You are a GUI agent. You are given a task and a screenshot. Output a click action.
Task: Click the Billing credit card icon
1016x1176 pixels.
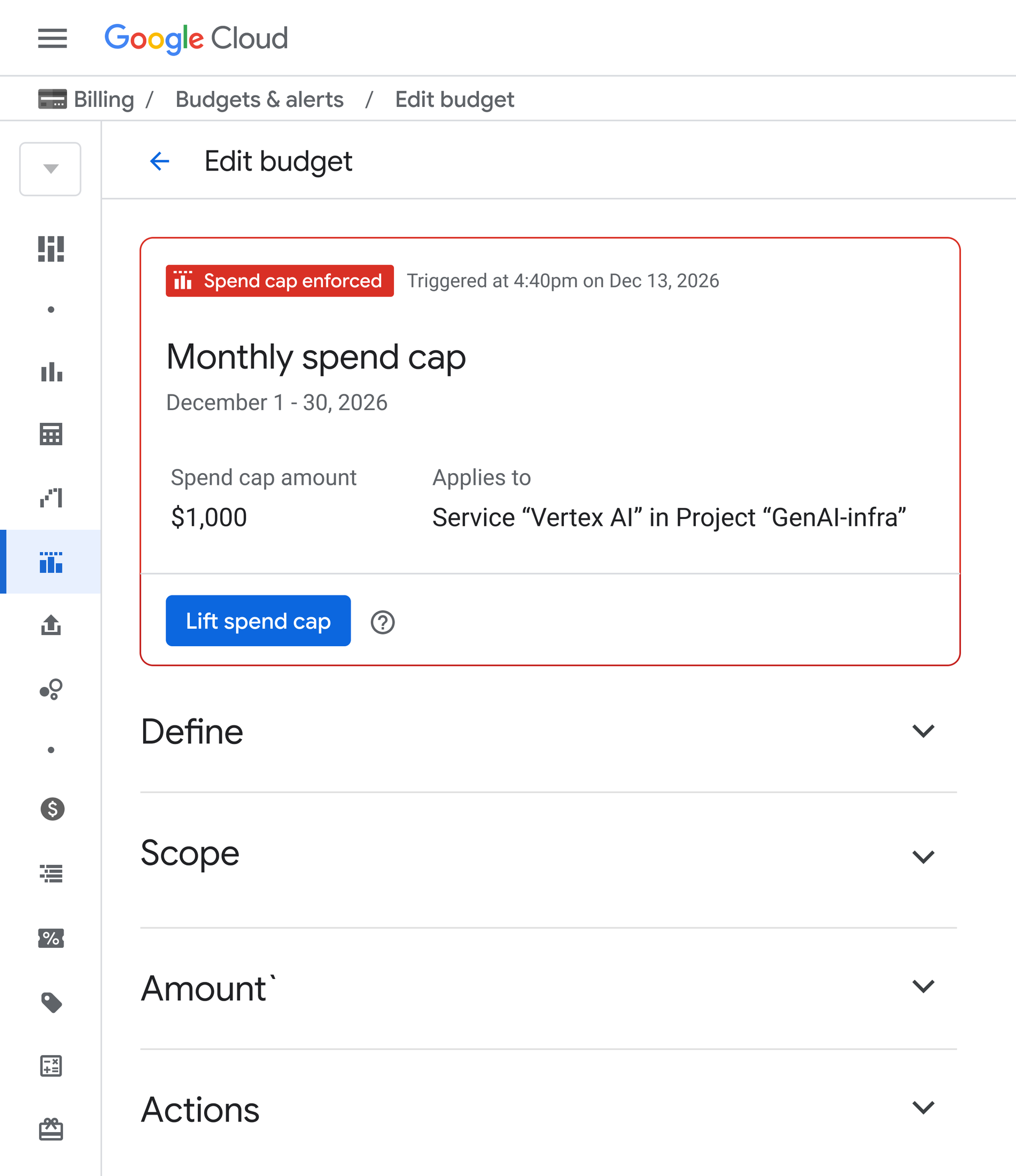52,99
